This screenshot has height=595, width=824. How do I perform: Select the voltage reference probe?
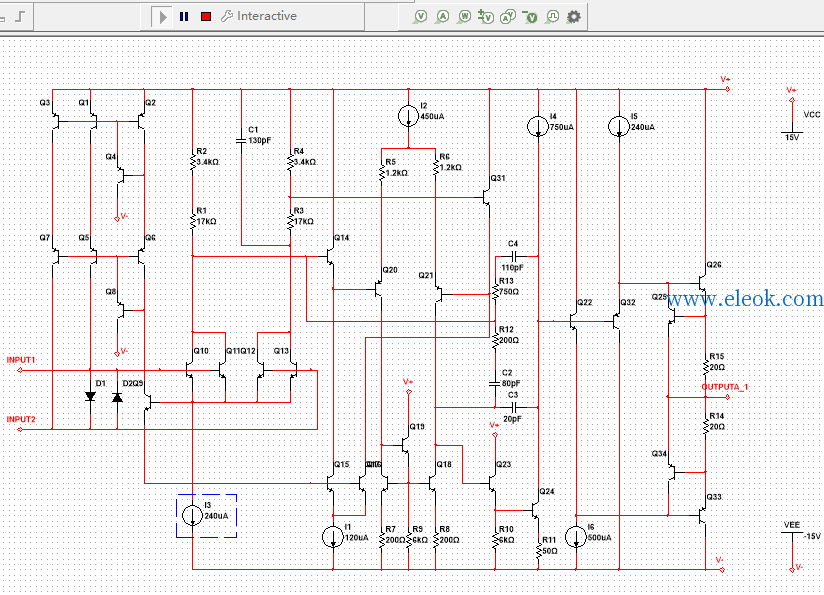[x=530, y=17]
